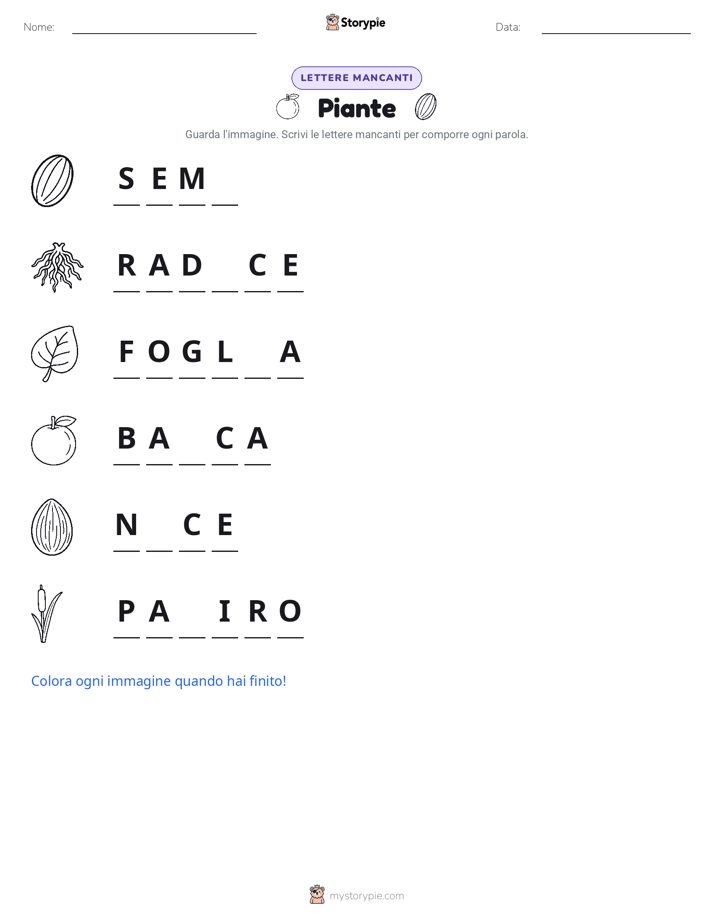Click the Data date line field

click(x=616, y=27)
